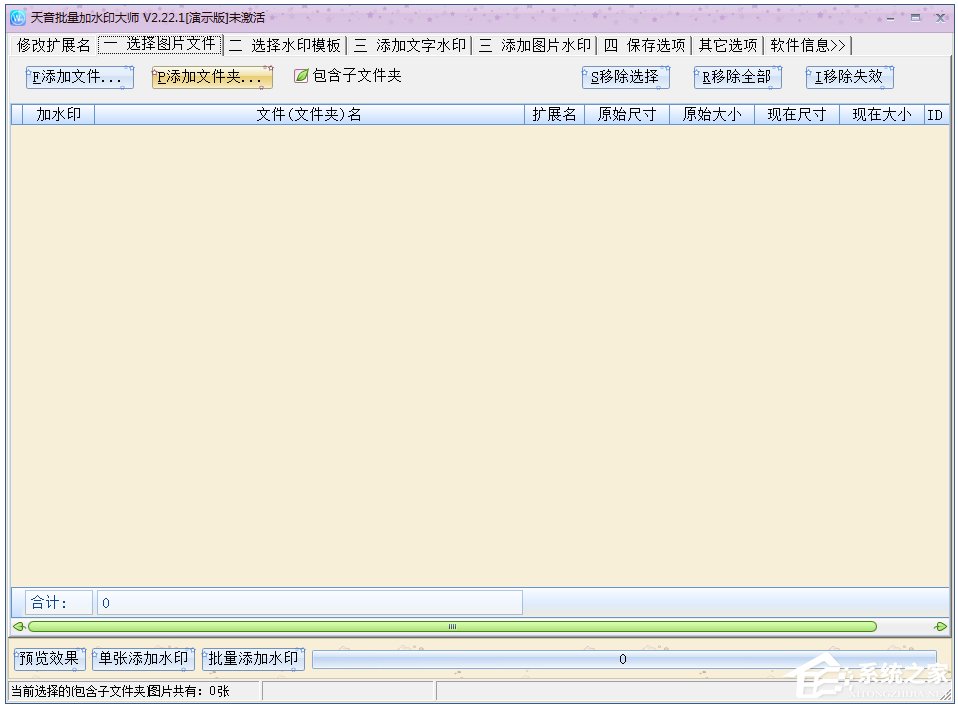Click the 批量添加水印 button
This screenshot has width=958, height=707.
254,659
